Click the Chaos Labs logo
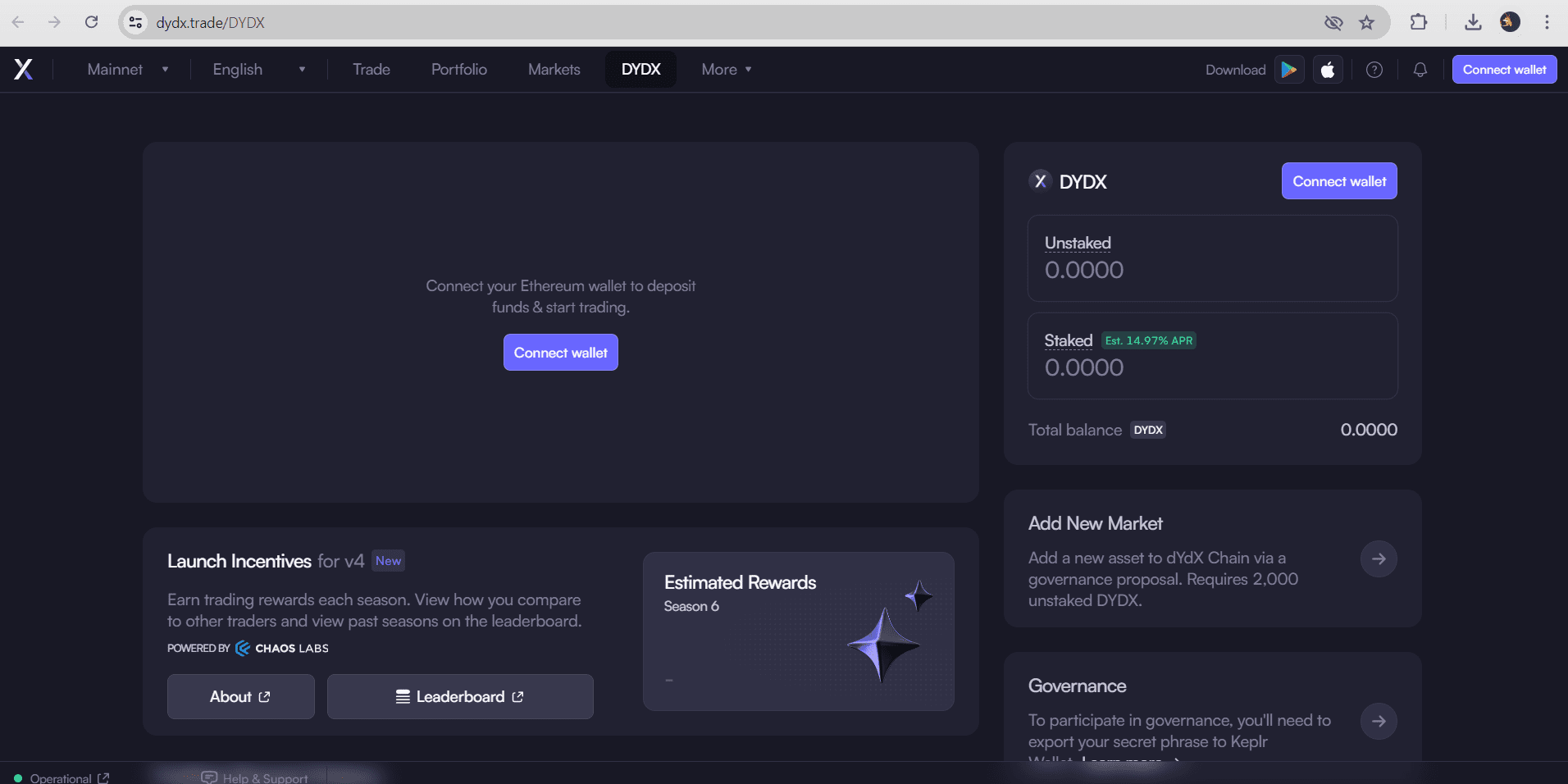Image resolution: width=1568 pixels, height=784 pixels. (x=281, y=648)
